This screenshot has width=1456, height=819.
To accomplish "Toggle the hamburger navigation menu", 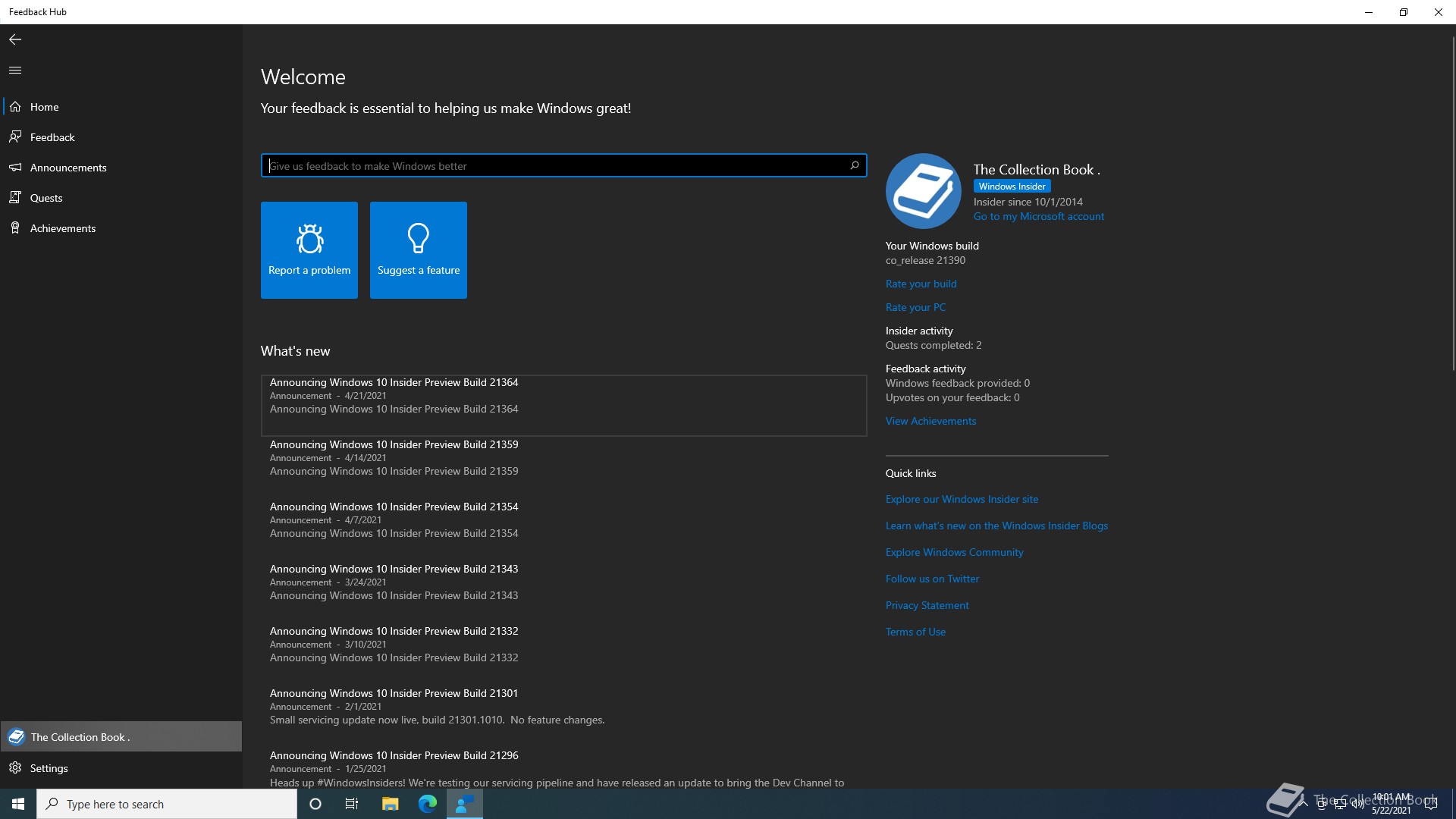I will pos(15,71).
